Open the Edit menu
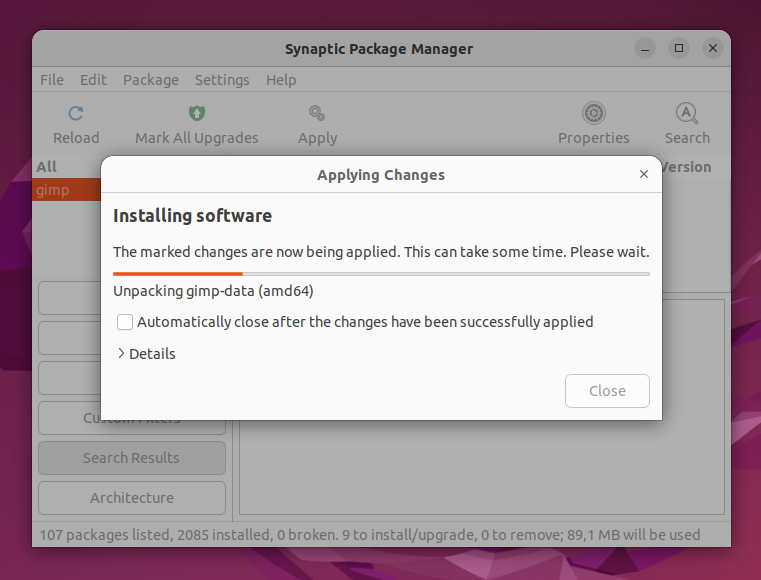The image size is (761, 580). (93, 80)
